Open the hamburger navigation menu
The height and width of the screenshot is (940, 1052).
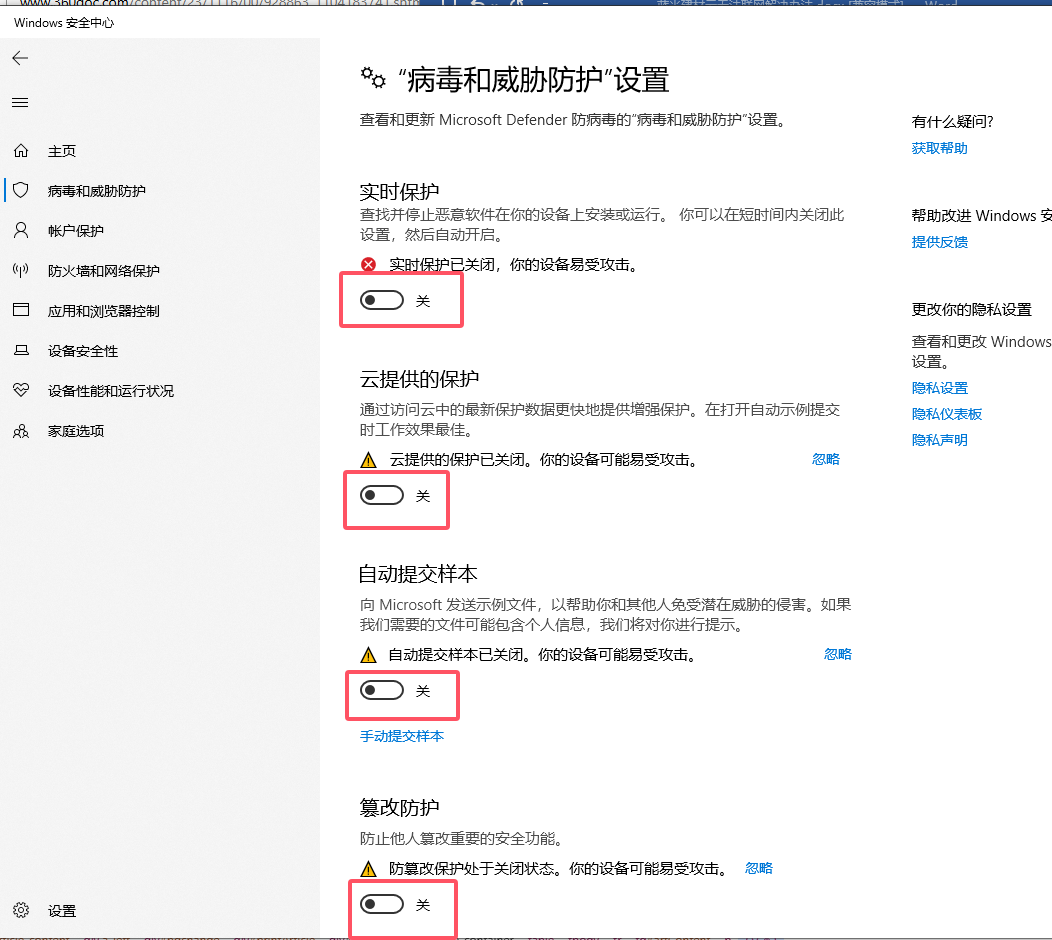[x=20, y=103]
